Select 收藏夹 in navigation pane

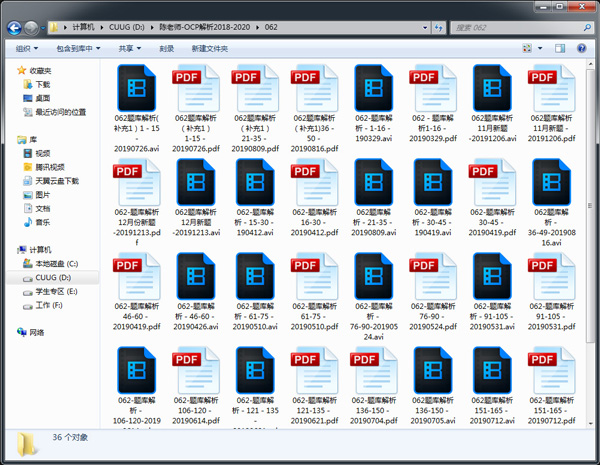point(34,70)
